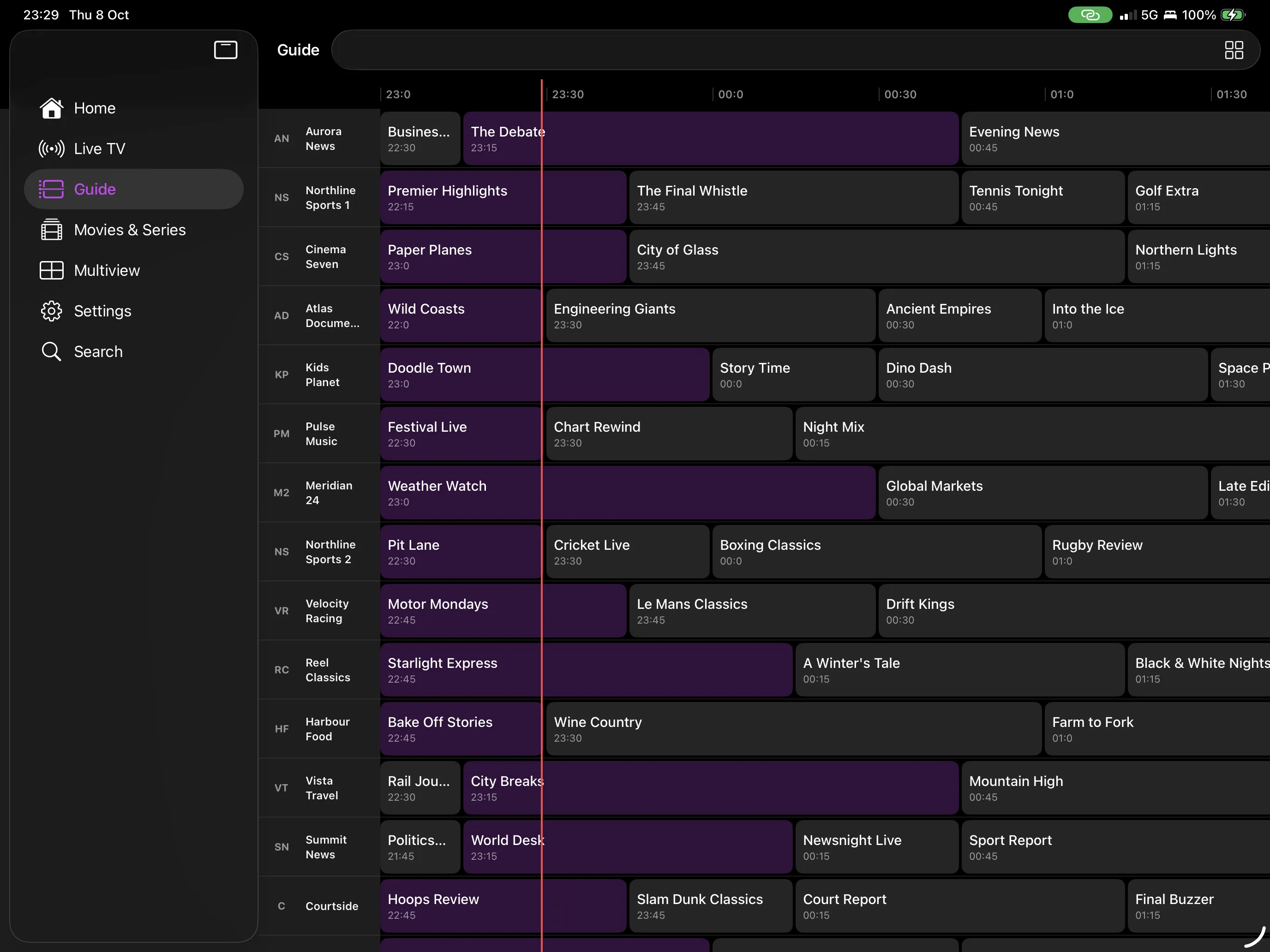Open Settings from sidebar

point(134,310)
